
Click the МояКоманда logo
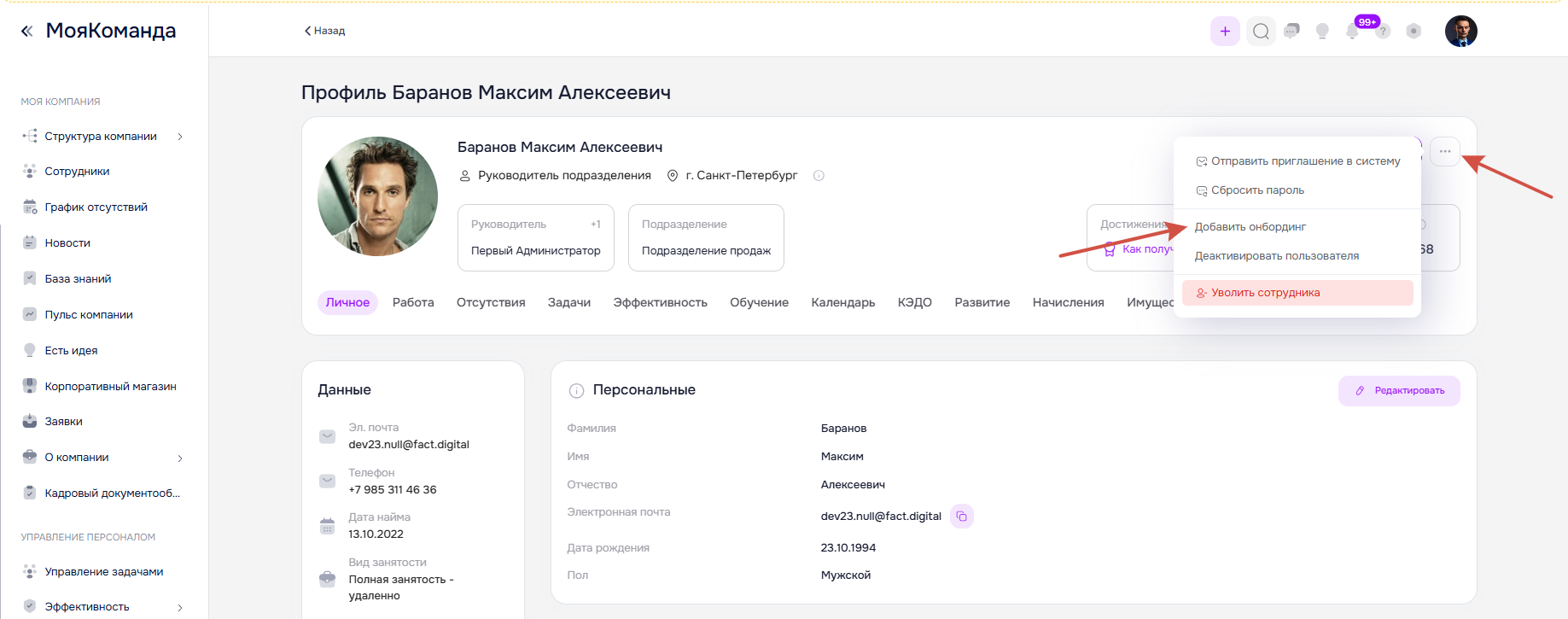point(111,31)
